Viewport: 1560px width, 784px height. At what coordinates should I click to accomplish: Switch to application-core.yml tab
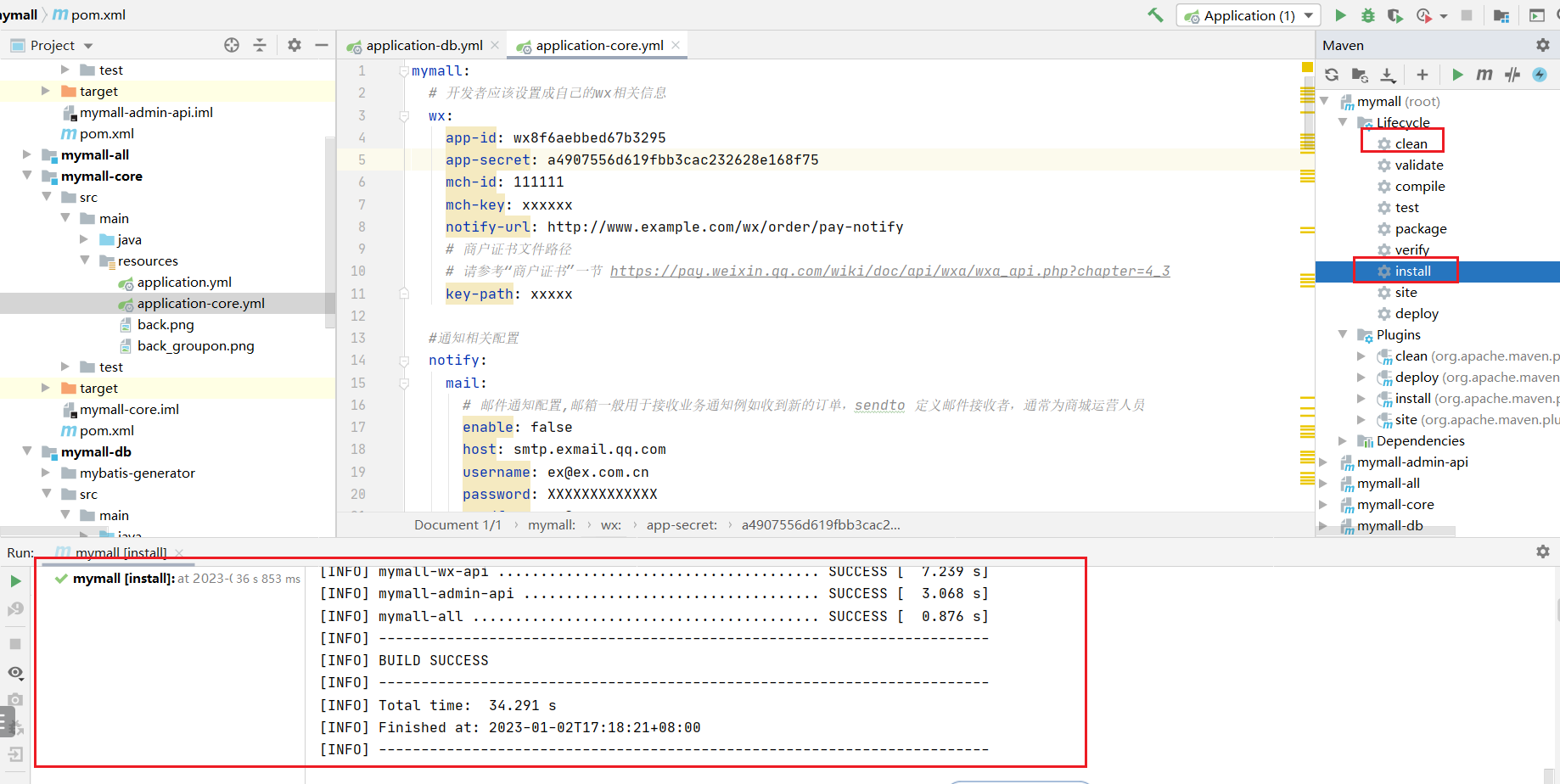click(x=600, y=45)
